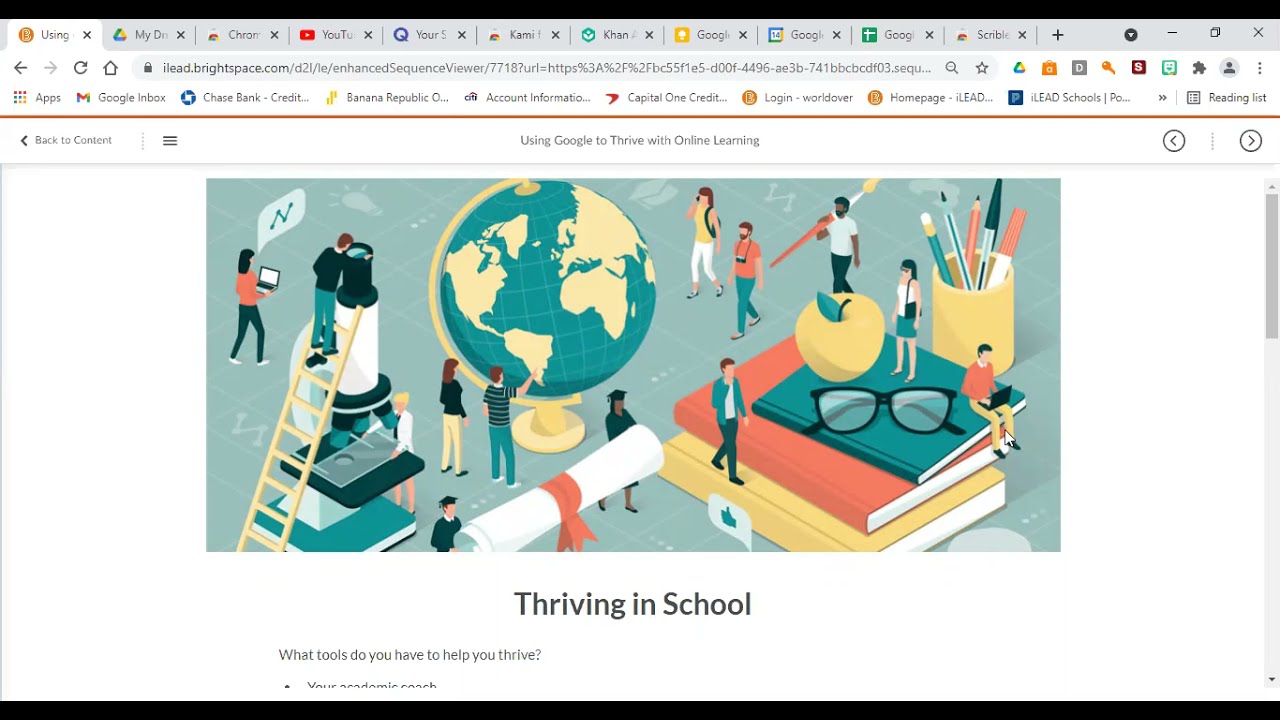Open the Chrome profile avatar

pos(1230,68)
